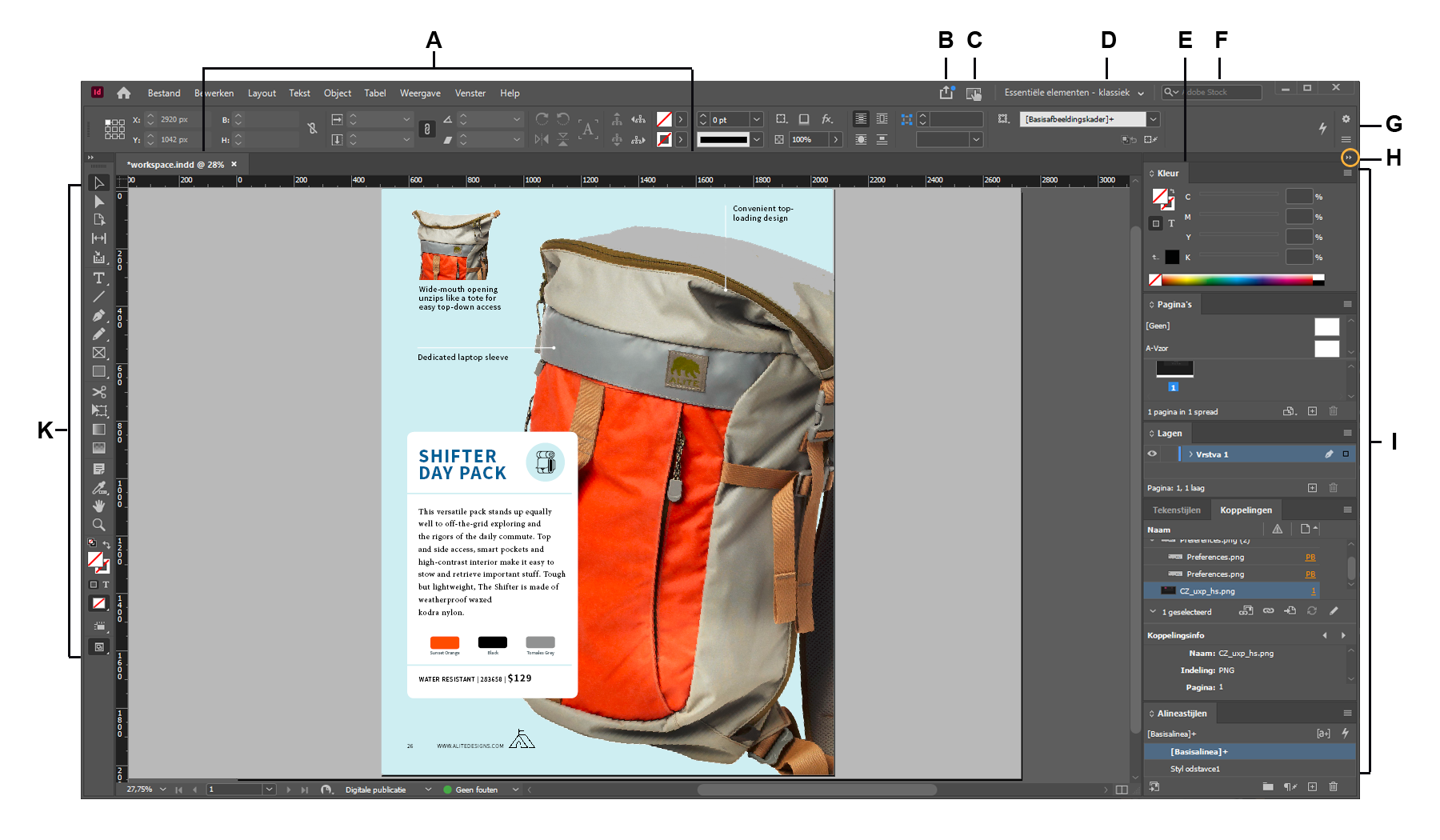This screenshot has height=840, width=1440.
Task: Switch to the Tekenstijlen tab
Action: [x=1176, y=510]
